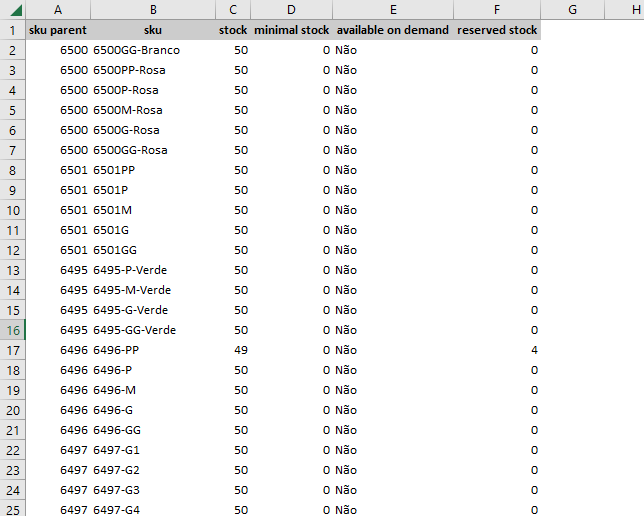The width and height of the screenshot is (644, 516).
Task: Select cell with 6496-PP
Action: 153,350
